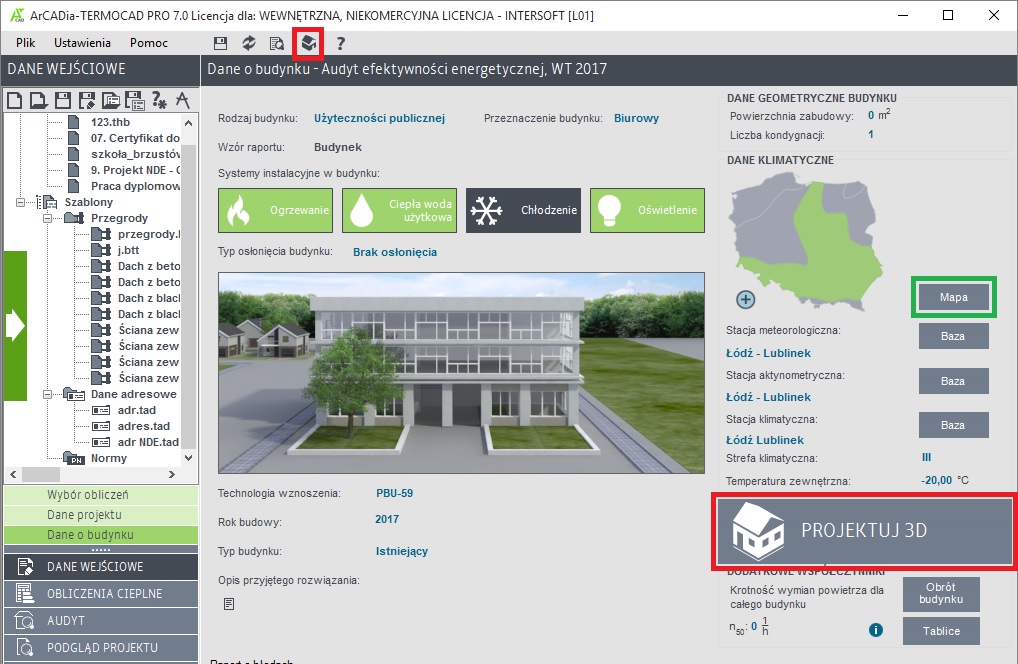
Task: Click the Obrót budynku button
Action: pos(941,593)
